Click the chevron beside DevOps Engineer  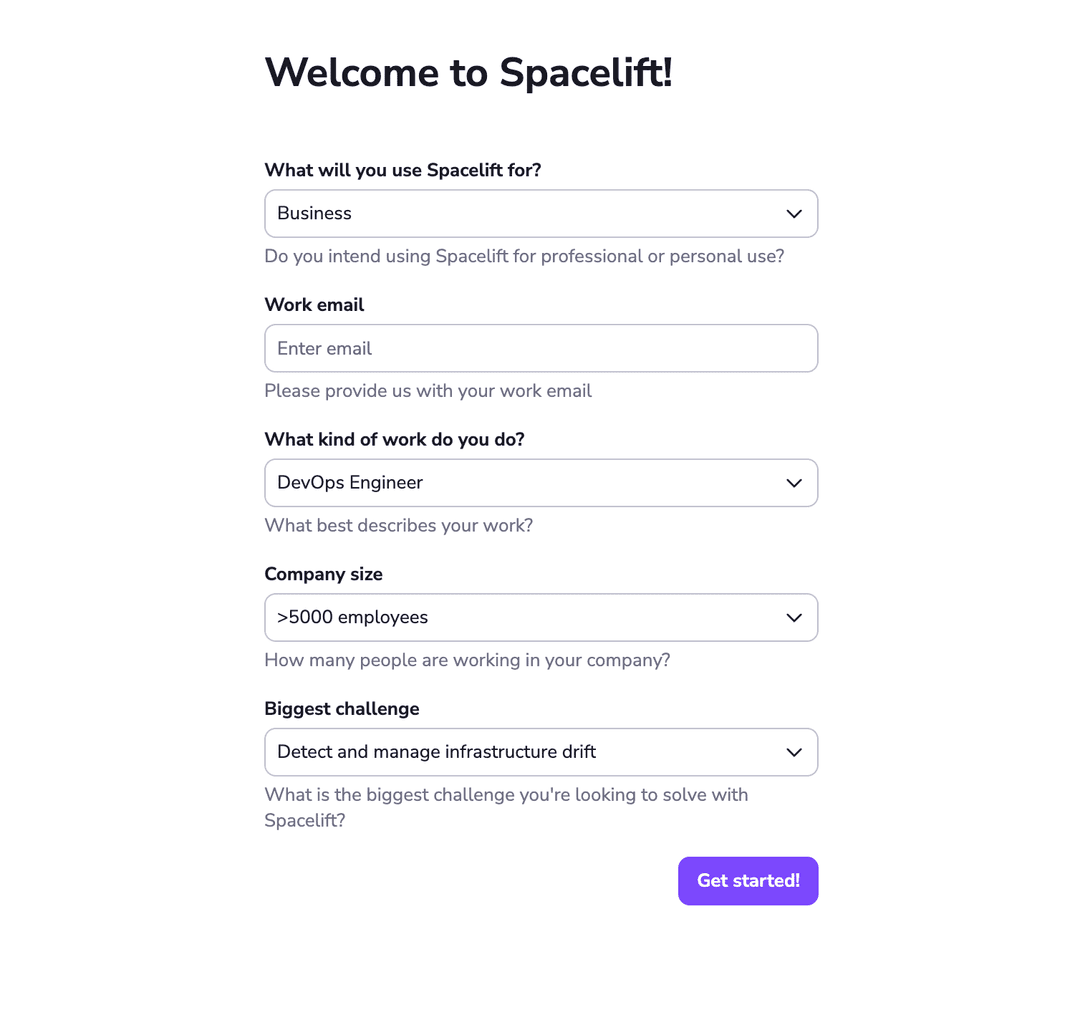point(793,482)
